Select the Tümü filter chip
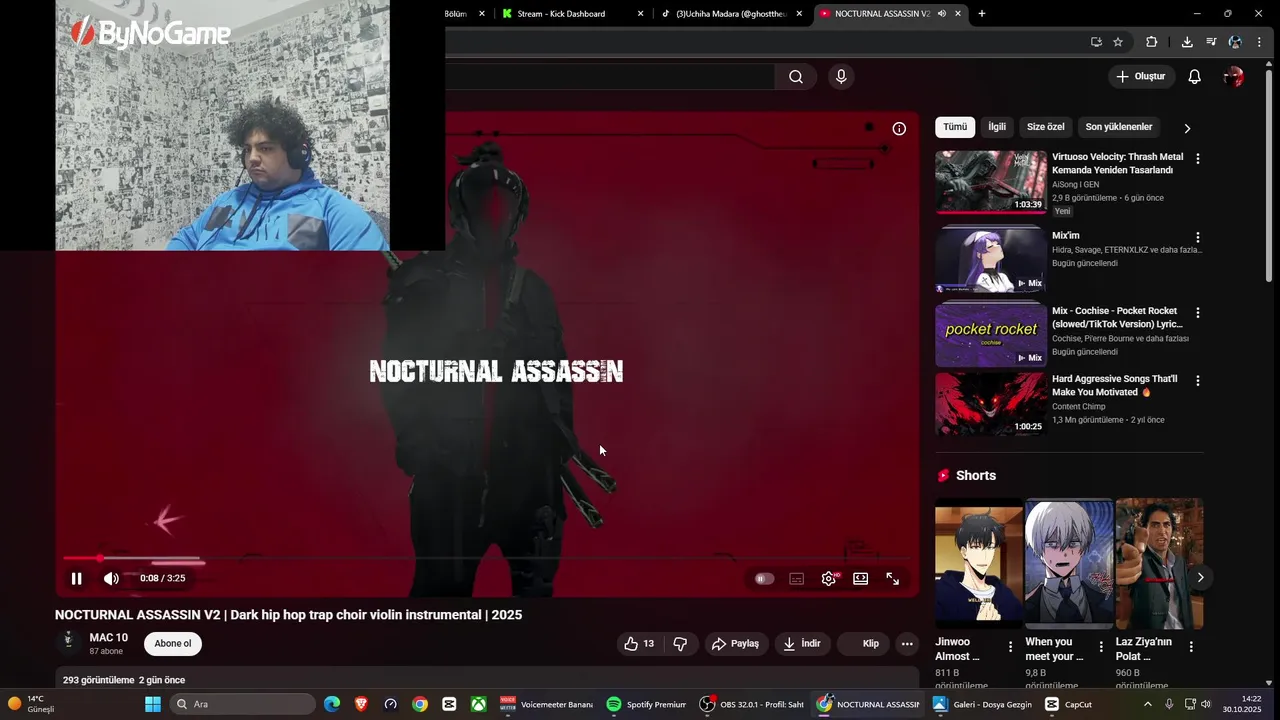This screenshot has width=1280, height=720. click(x=955, y=127)
